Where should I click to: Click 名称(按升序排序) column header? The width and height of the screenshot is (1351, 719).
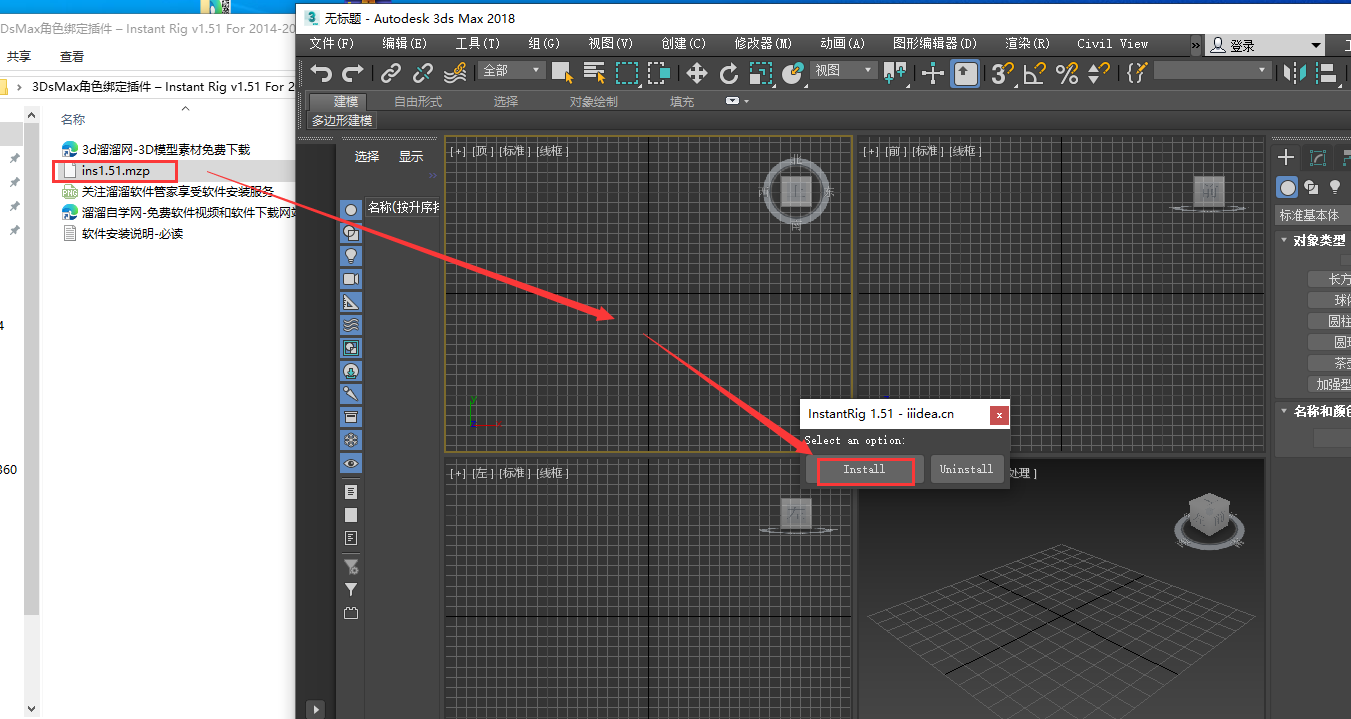pos(403,208)
